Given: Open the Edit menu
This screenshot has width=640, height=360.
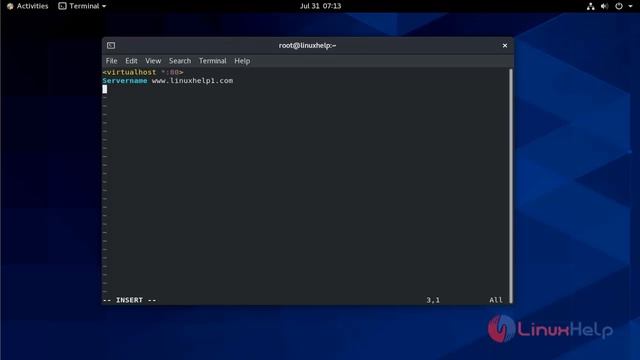Looking at the screenshot, I should pyautogui.click(x=131, y=61).
